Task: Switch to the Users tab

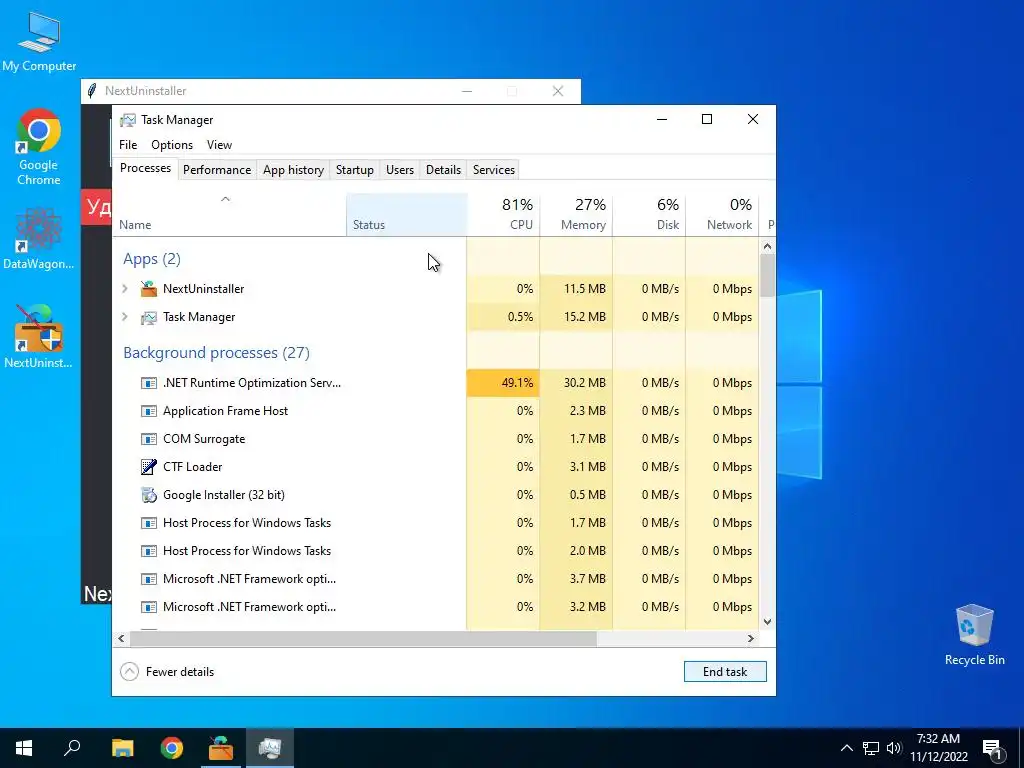Action: point(400,170)
